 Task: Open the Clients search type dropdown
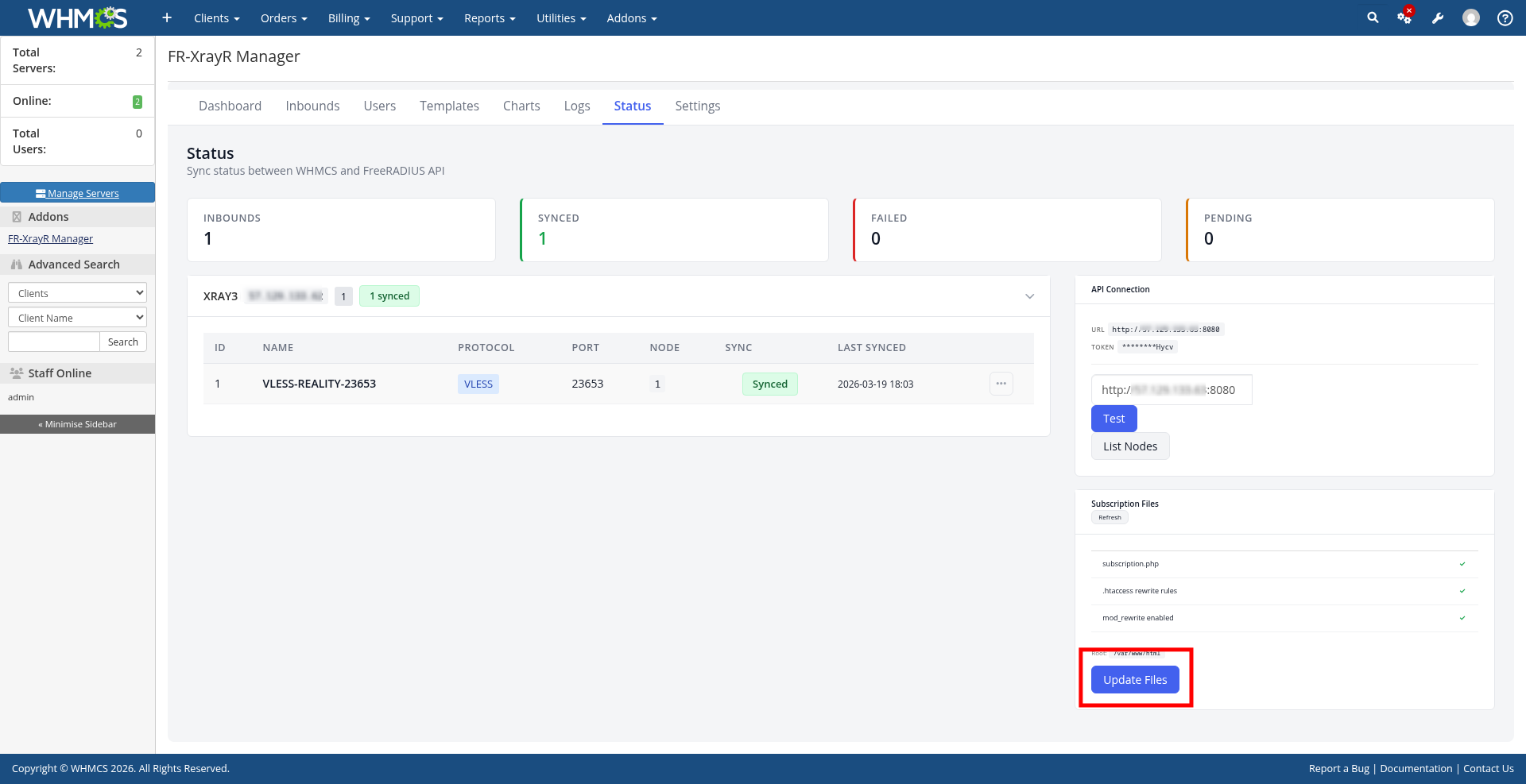click(x=77, y=293)
